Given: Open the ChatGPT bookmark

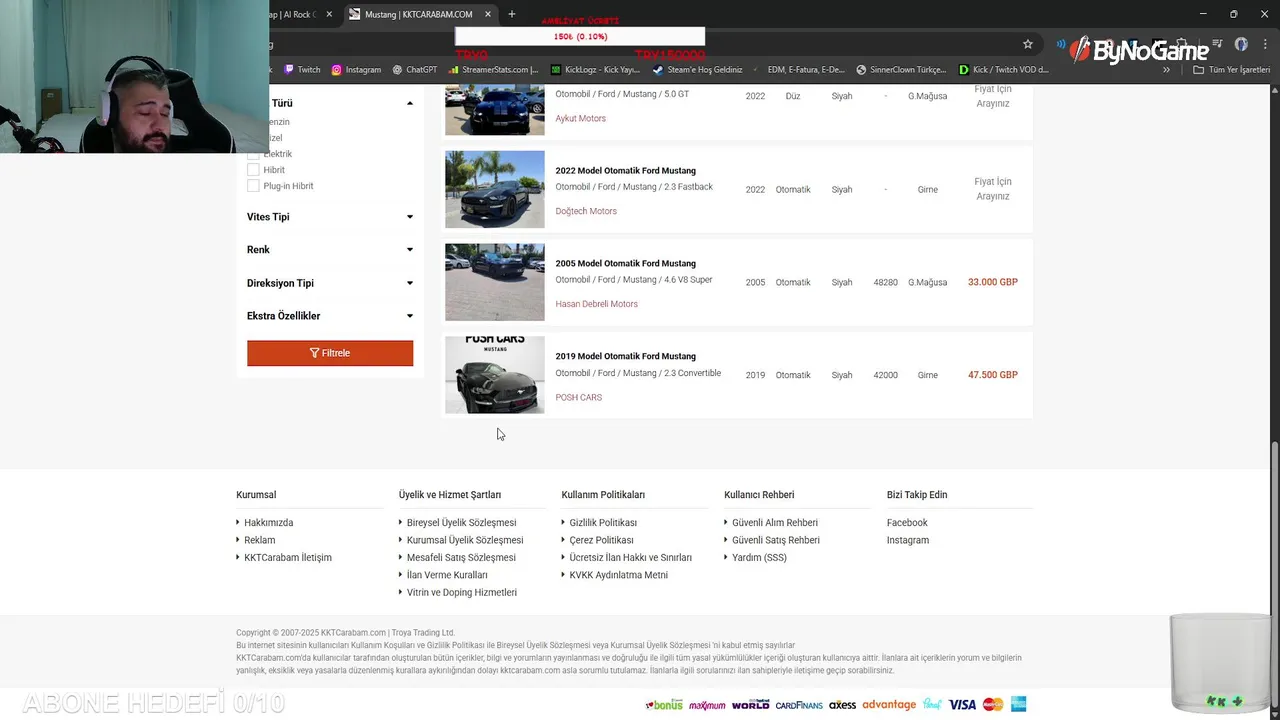Looking at the screenshot, I should 414,70.
